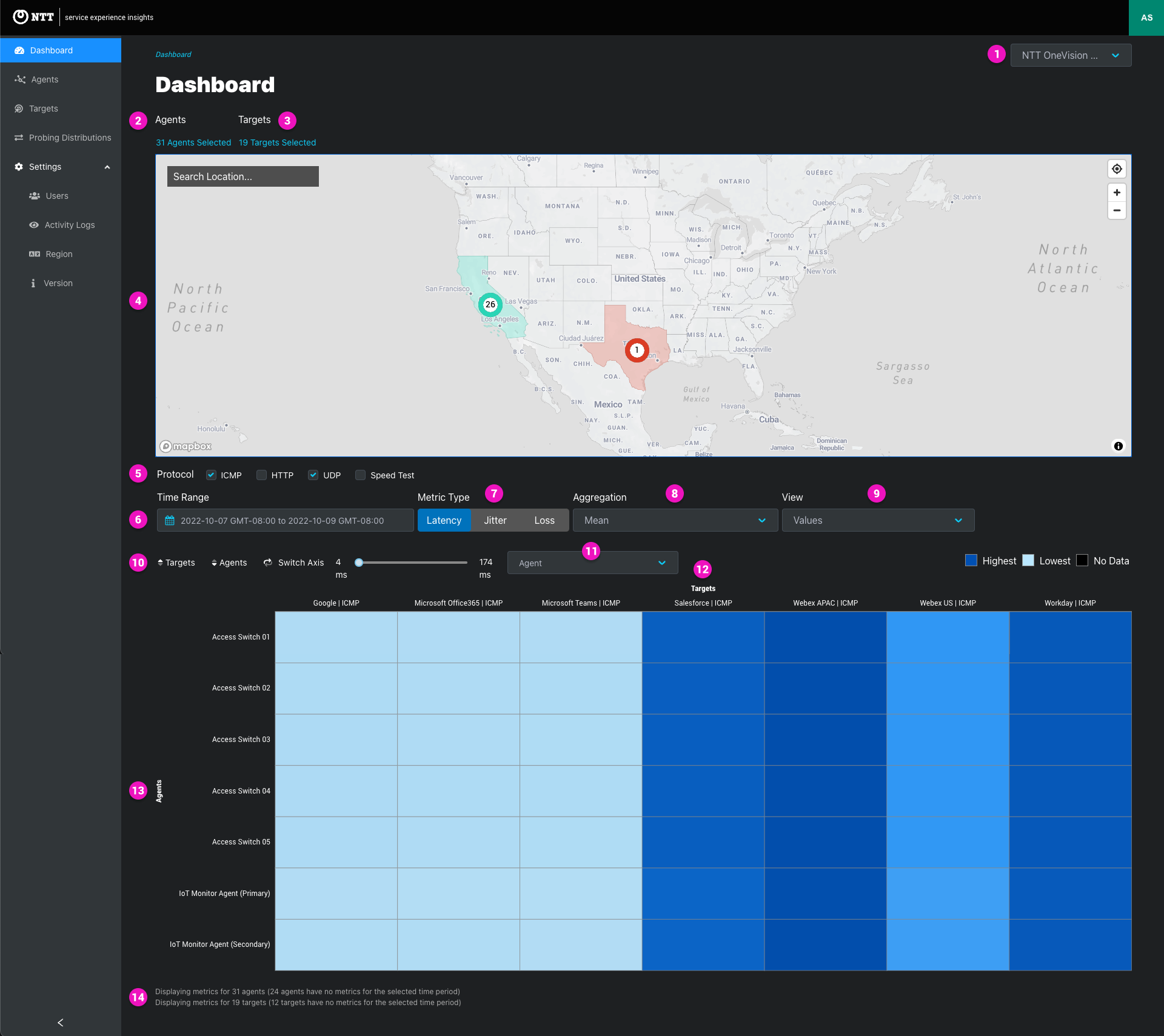The height and width of the screenshot is (1036, 1164).
Task: Click the 19 Targets Selected link
Action: click(277, 142)
